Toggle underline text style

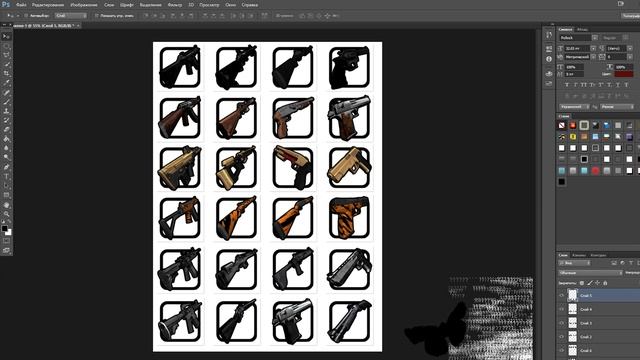pyautogui.click(x=618, y=85)
